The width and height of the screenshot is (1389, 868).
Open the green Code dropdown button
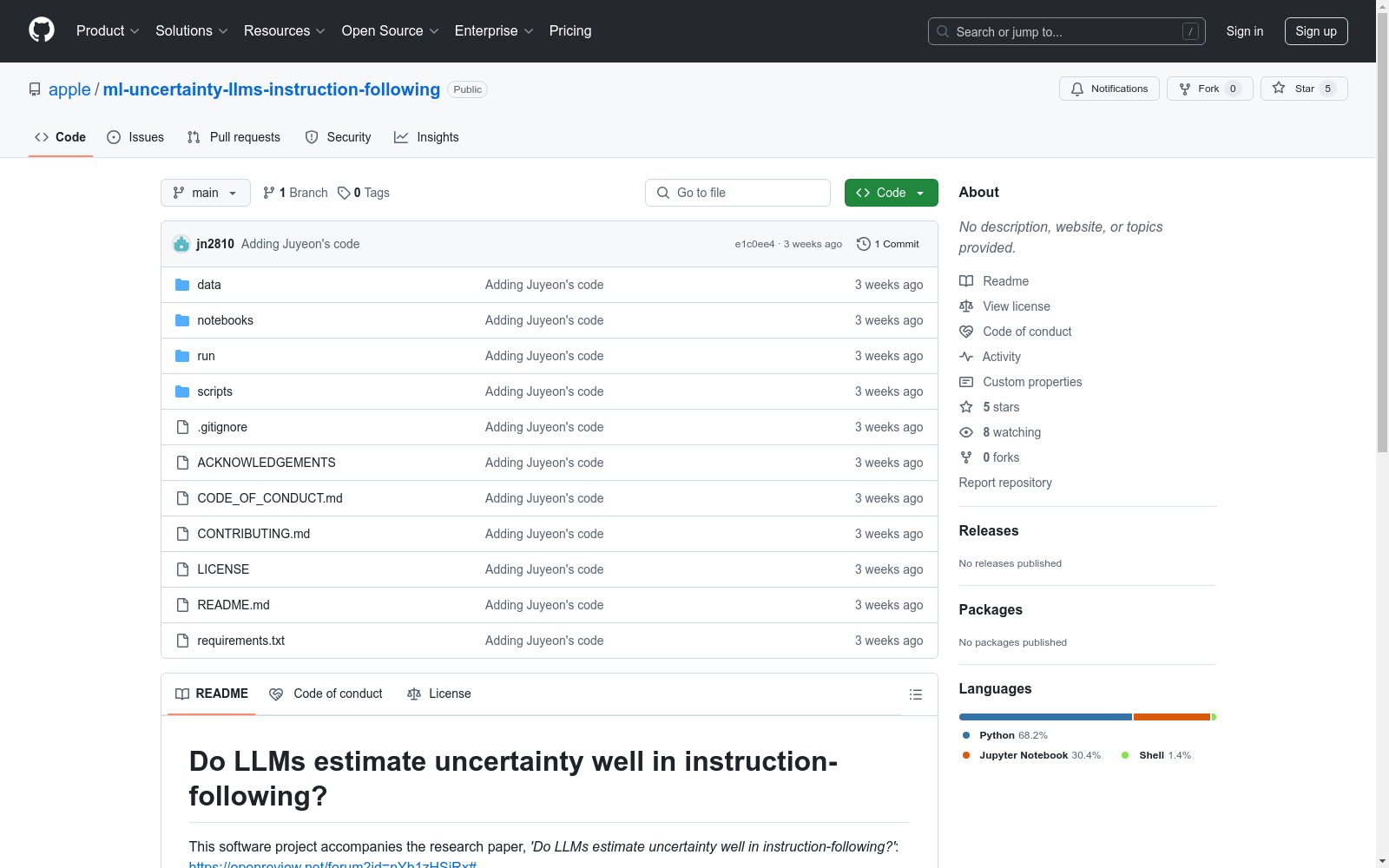click(891, 193)
